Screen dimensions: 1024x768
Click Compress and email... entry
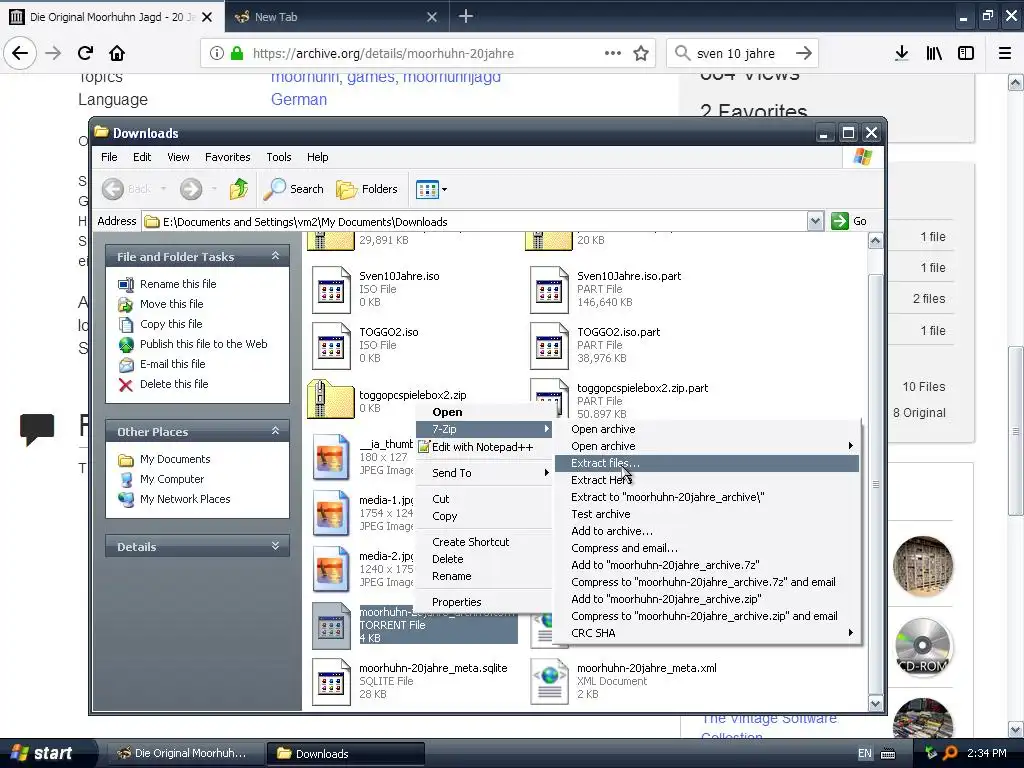pyautogui.click(x=707, y=548)
